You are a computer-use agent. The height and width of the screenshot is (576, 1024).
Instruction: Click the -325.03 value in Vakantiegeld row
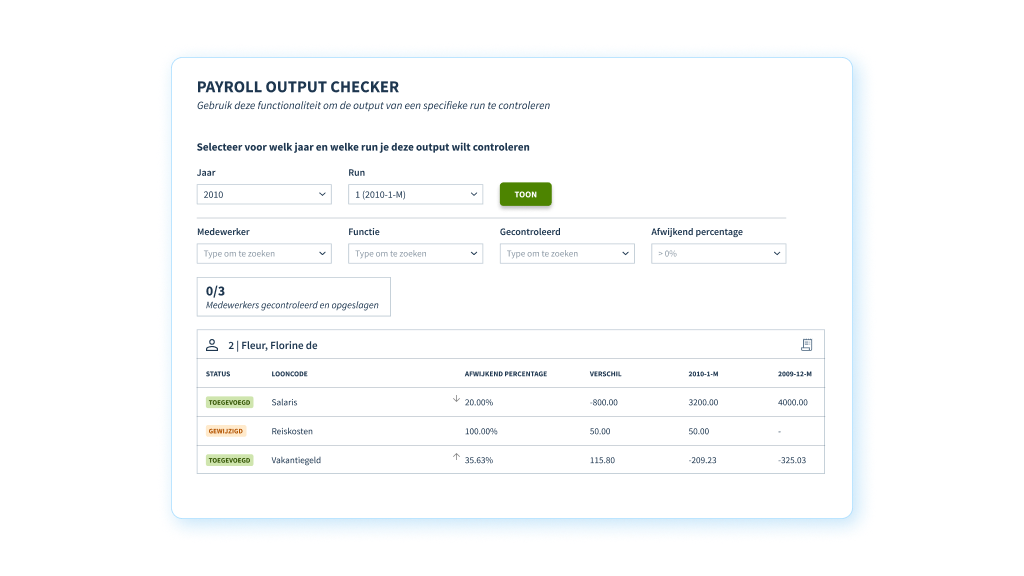click(792, 460)
